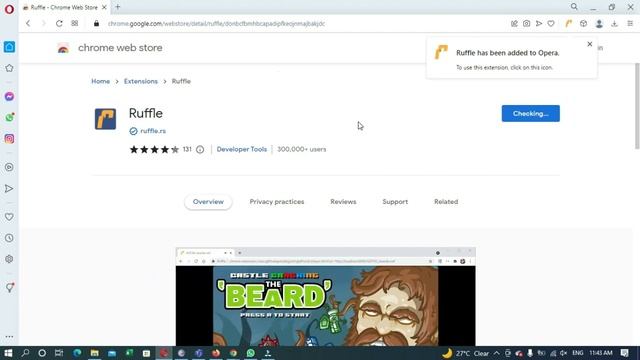Click the Ruffle extension icon in toolbar
Viewport: 640px width, 360px height.
pos(569,24)
